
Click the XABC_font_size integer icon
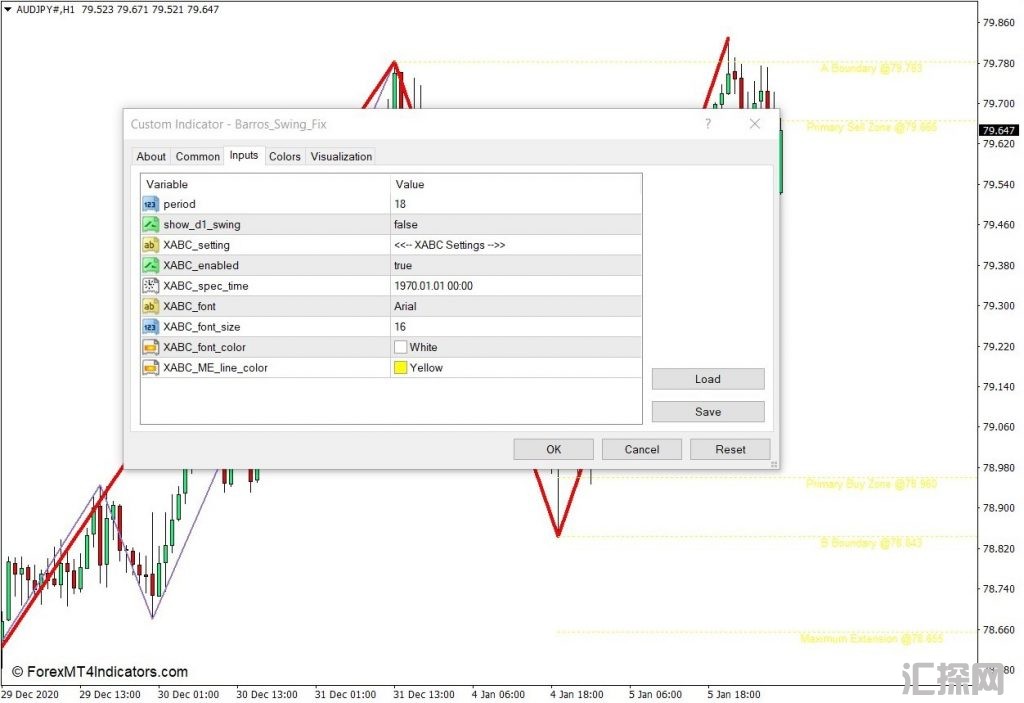coord(150,327)
